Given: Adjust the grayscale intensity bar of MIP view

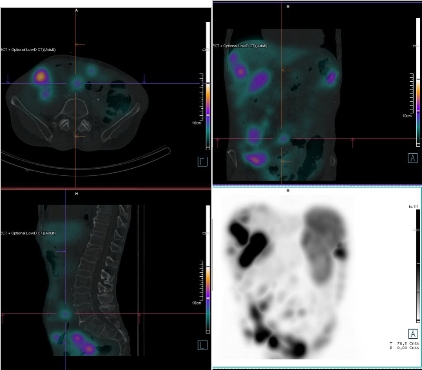Looking at the screenshot, I should (418, 266).
